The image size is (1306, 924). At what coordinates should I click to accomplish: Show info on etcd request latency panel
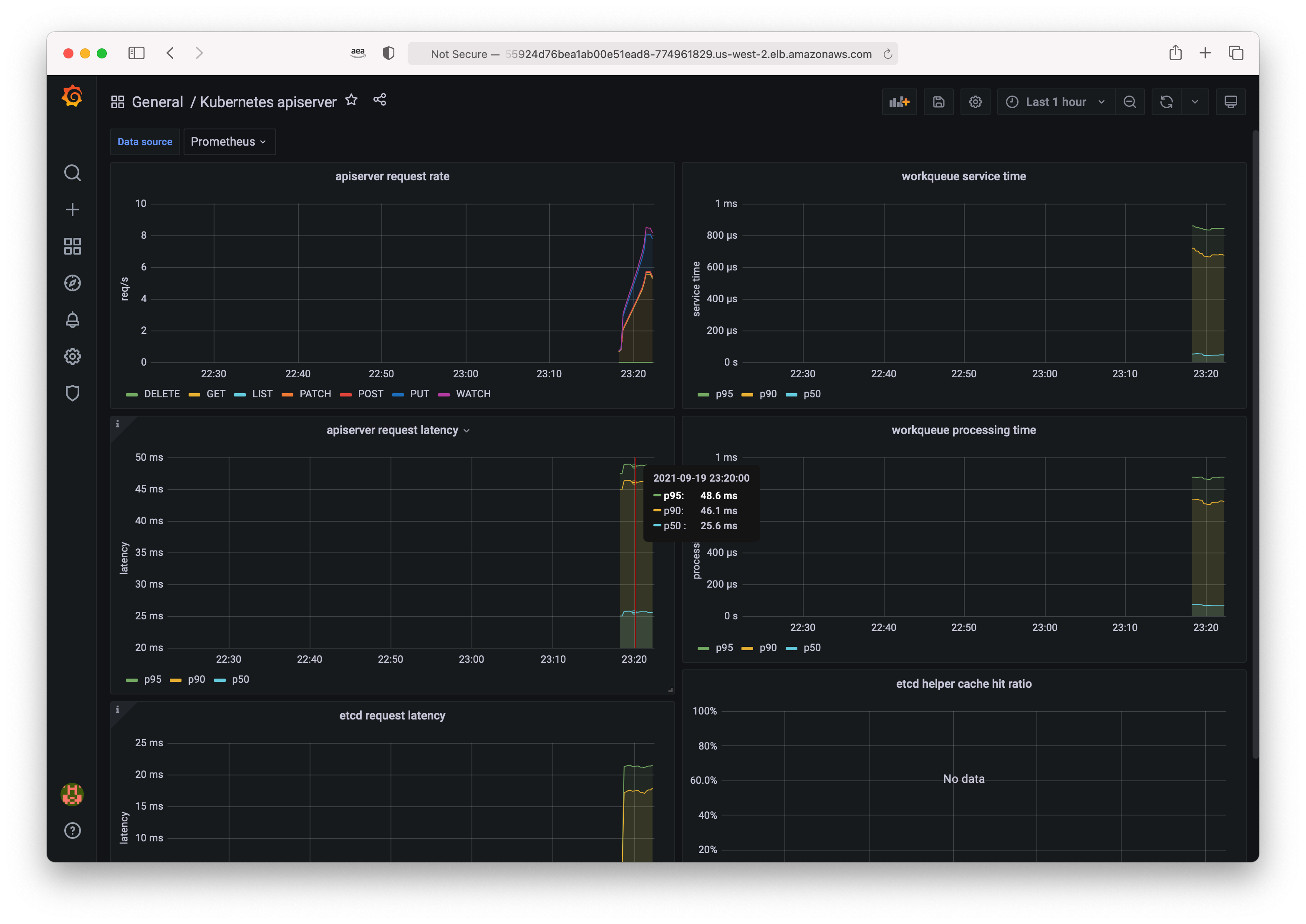click(118, 709)
